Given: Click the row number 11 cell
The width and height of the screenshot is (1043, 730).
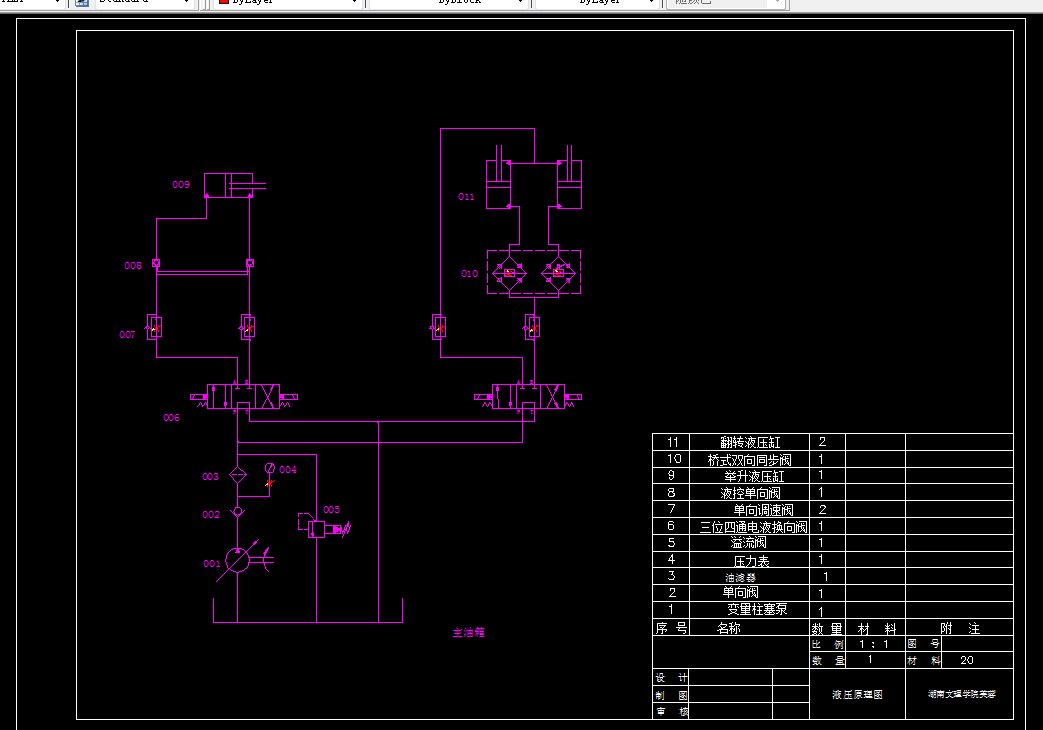Looking at the screenshot, I should 672,442.
